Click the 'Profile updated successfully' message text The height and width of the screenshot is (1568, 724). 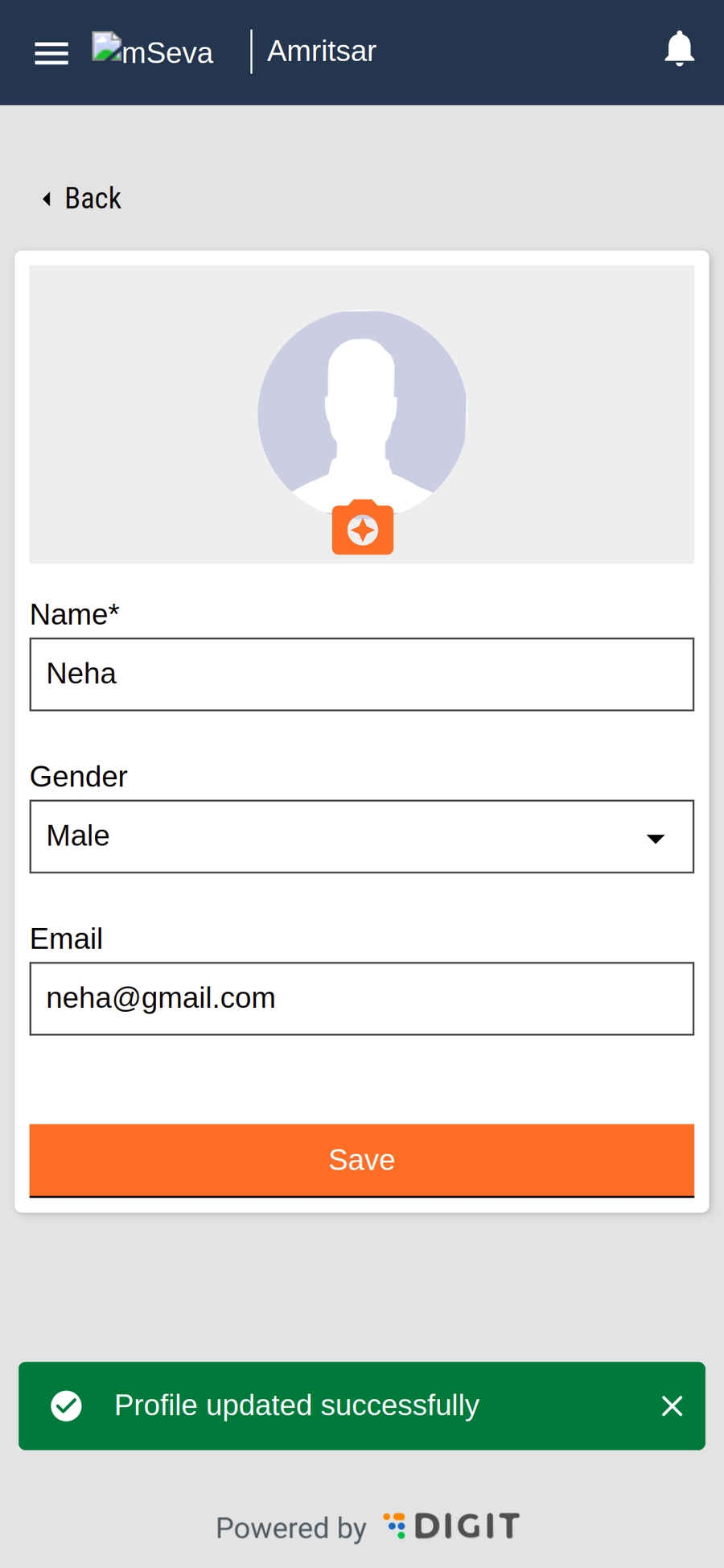point(297,1406)
